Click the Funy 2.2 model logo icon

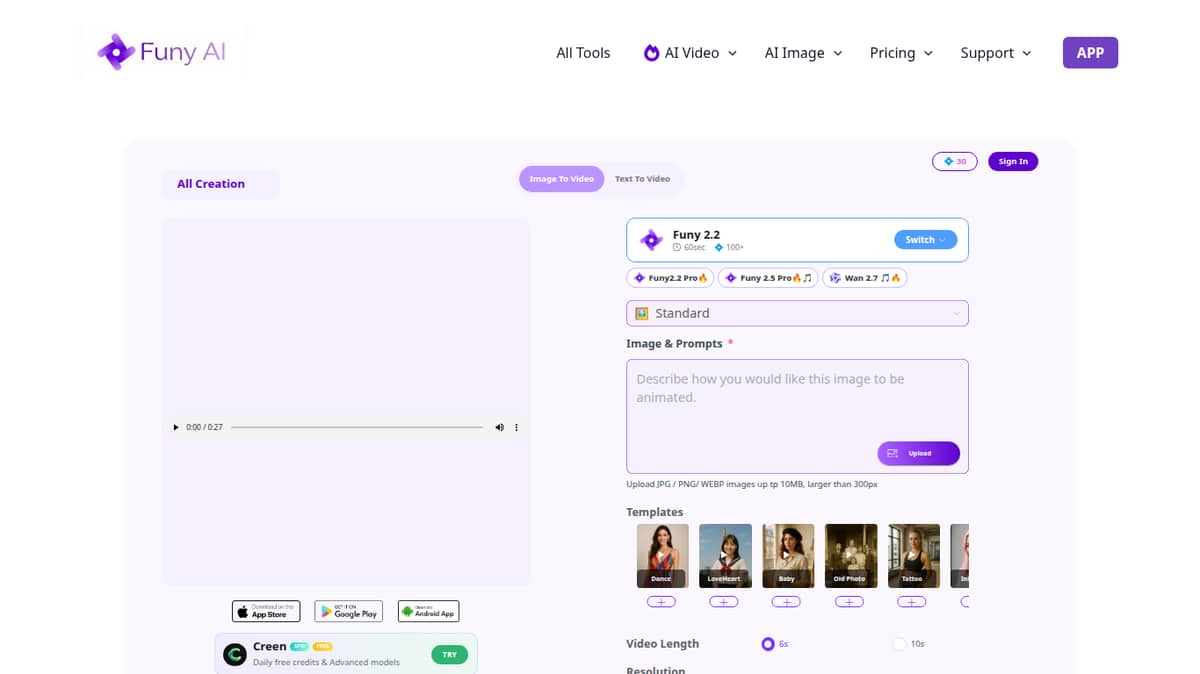pos(651,240)
